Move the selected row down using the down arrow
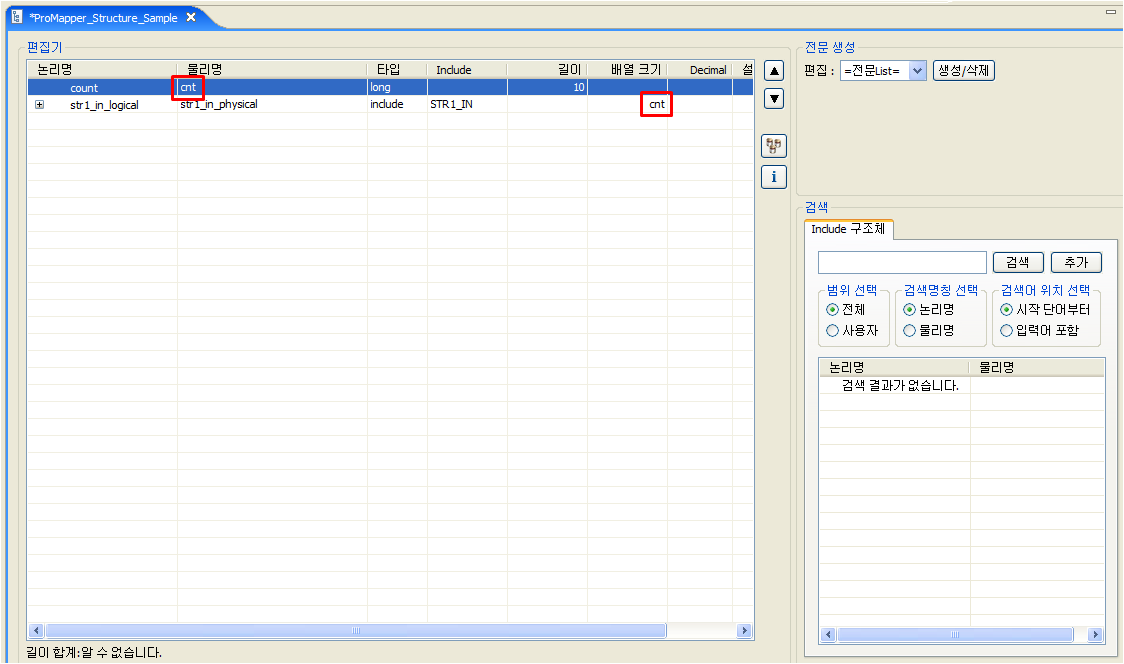 tap(773, 98)
